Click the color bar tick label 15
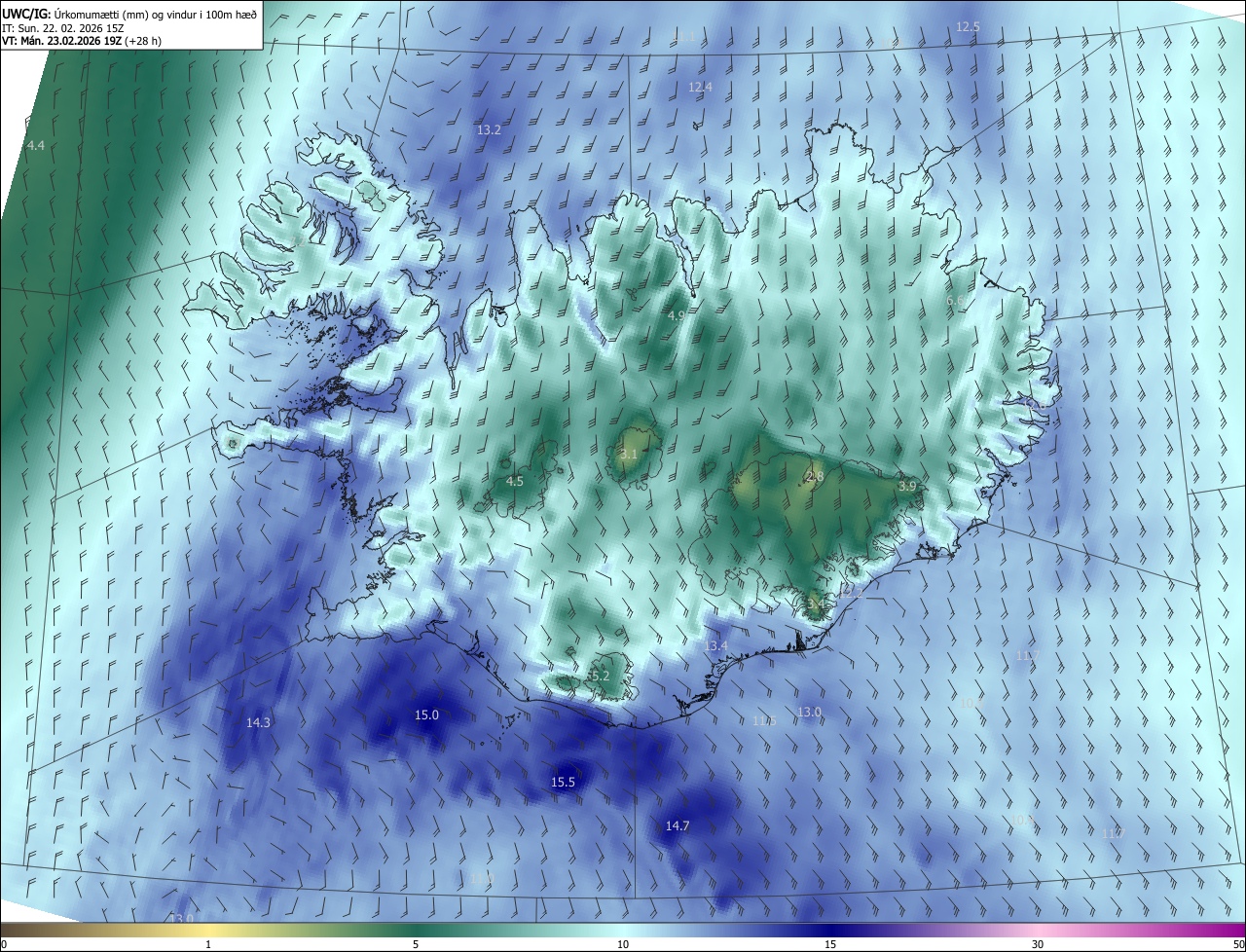This screenshot has height=952, width=1246. 830,944
